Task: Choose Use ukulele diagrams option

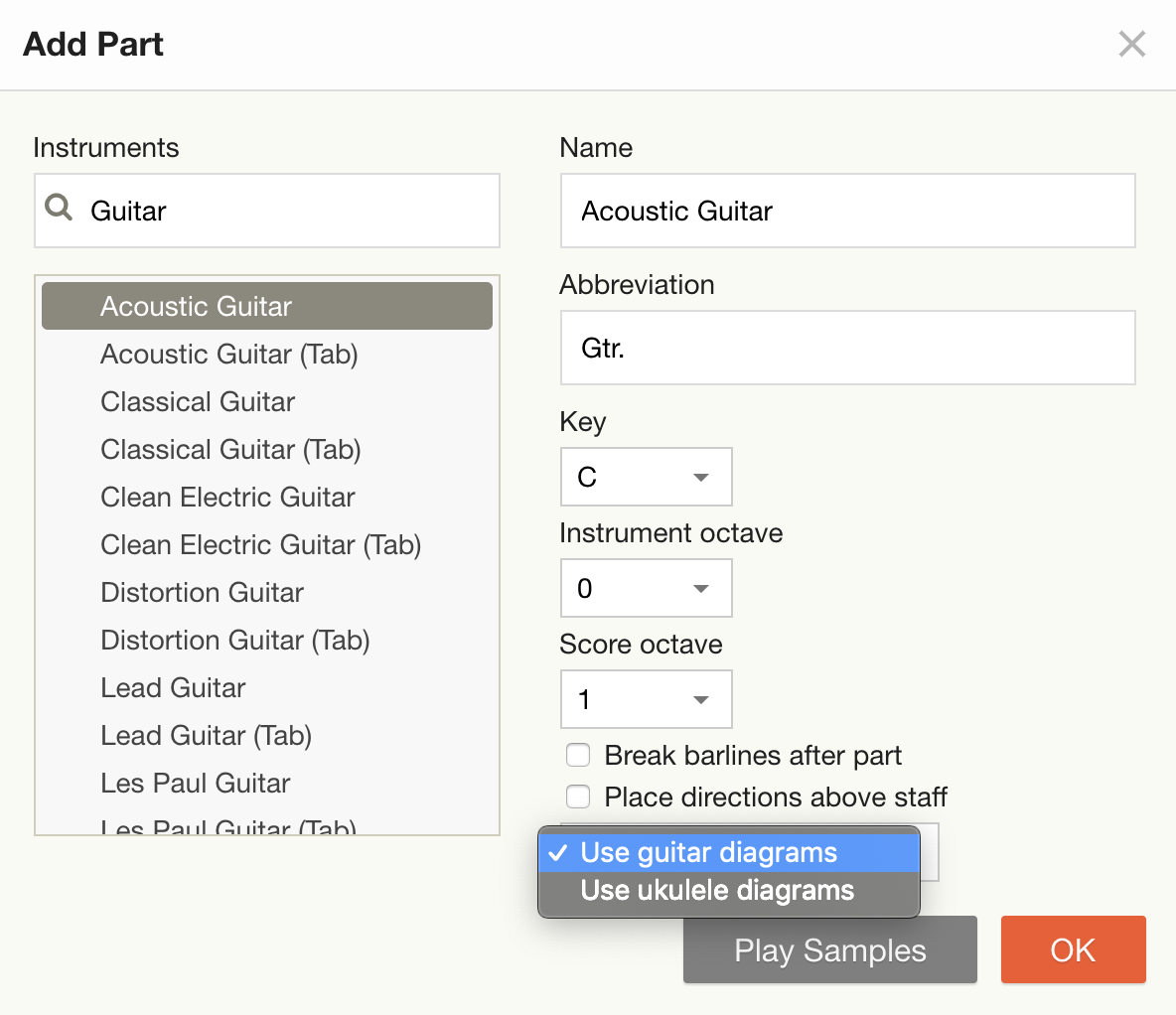Action: click(717, 890)
